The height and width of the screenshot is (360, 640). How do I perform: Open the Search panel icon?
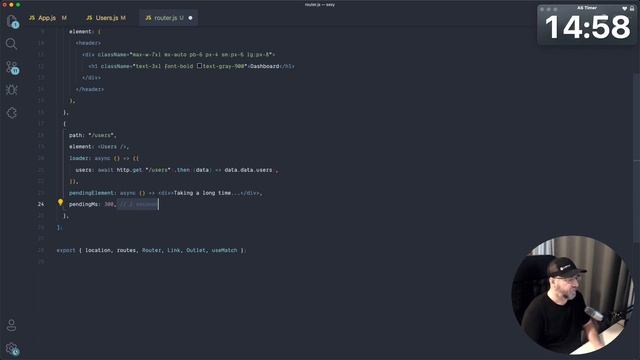(11, 43)
